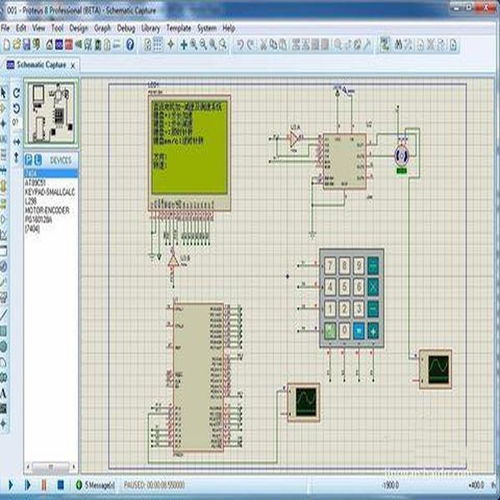Click the Play simulation button
This screenshot has height=500, width=500.
(x=11, y=485)
